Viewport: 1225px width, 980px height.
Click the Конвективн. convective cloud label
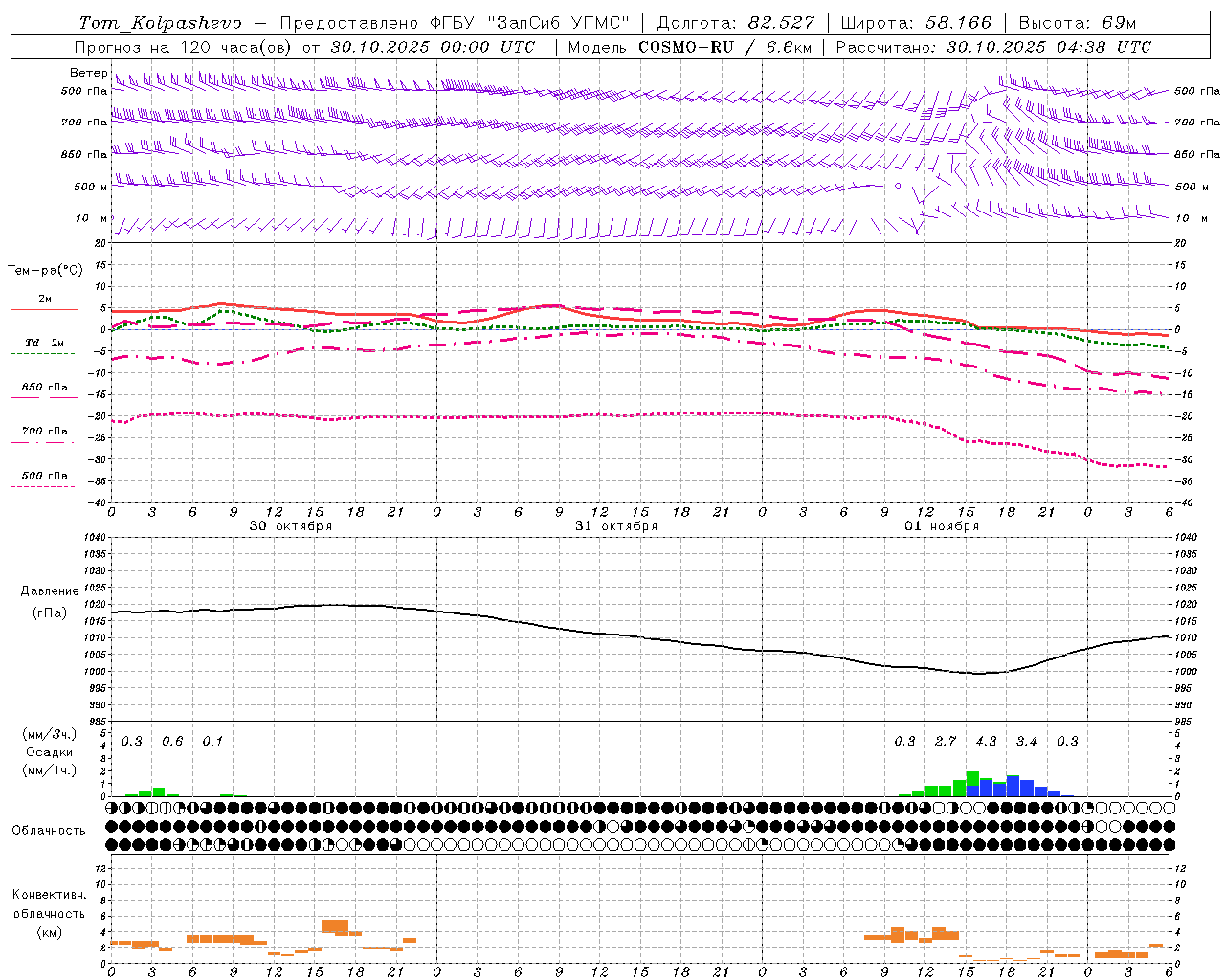click(50, 895)
